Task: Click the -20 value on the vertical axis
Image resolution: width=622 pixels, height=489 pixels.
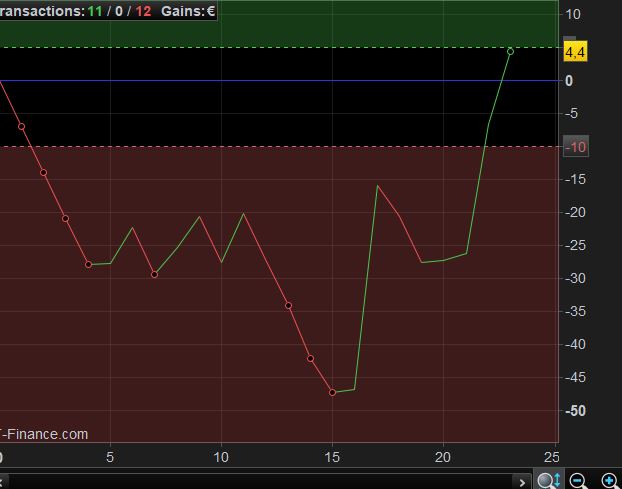Action: 575,212
